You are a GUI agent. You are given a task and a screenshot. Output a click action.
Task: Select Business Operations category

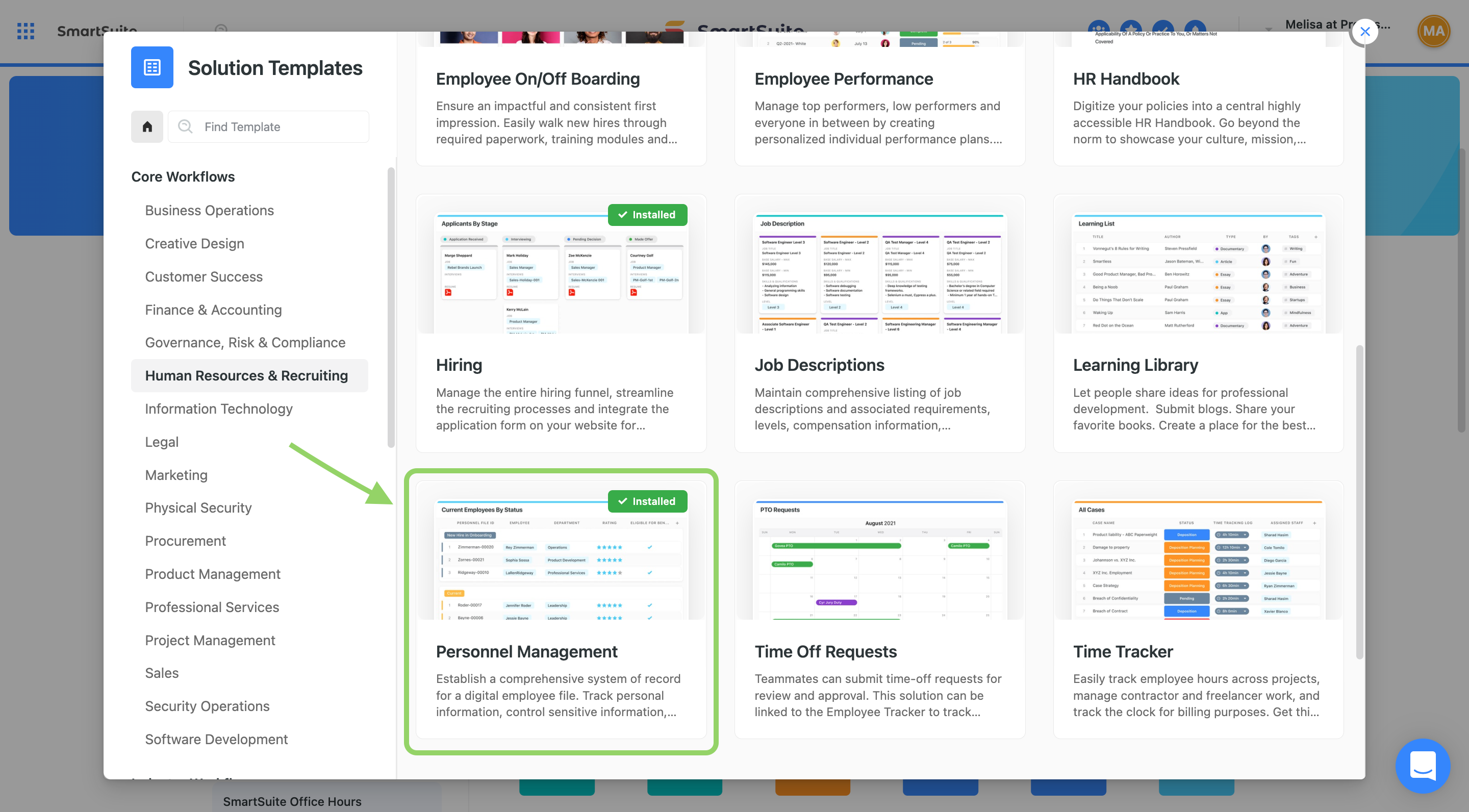click(209, 211)
